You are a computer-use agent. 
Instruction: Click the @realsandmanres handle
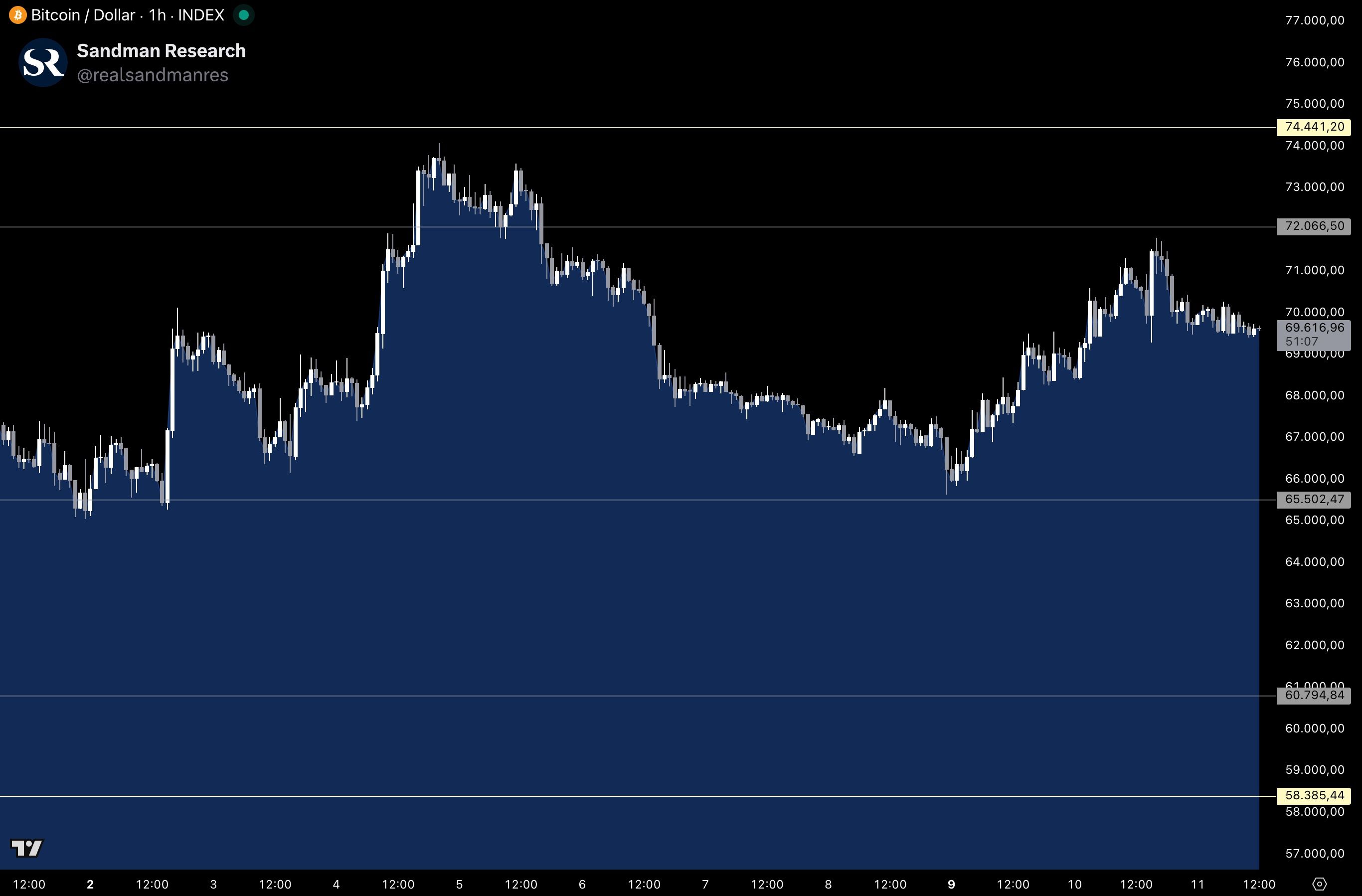click(x=152, y=75)
